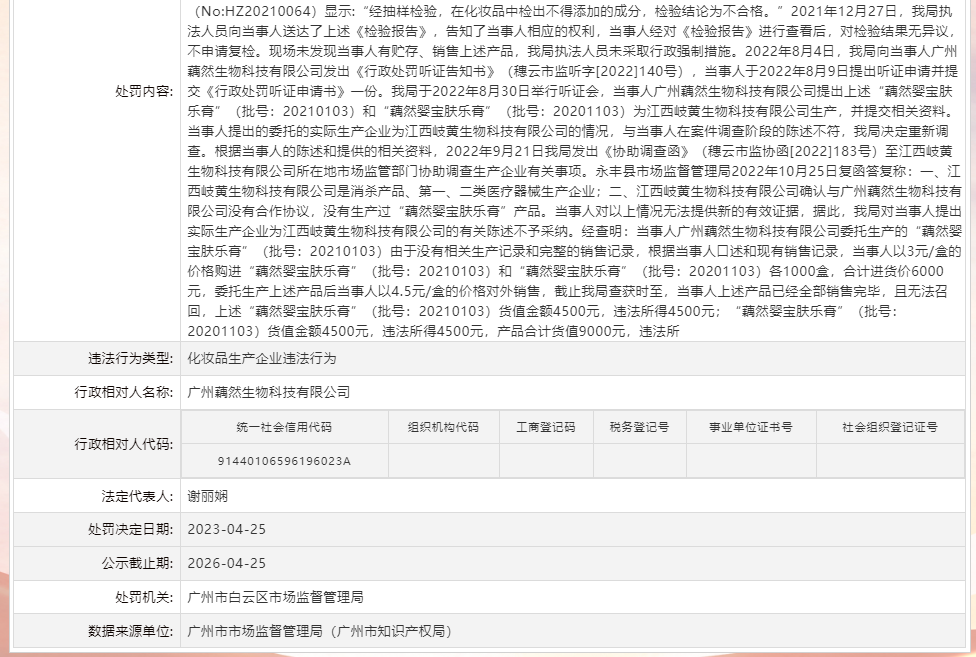The width and height of the screenshot is (976, 657).
Task: Click the 行政相对人名称 label
Action: (x=123, y=393)
